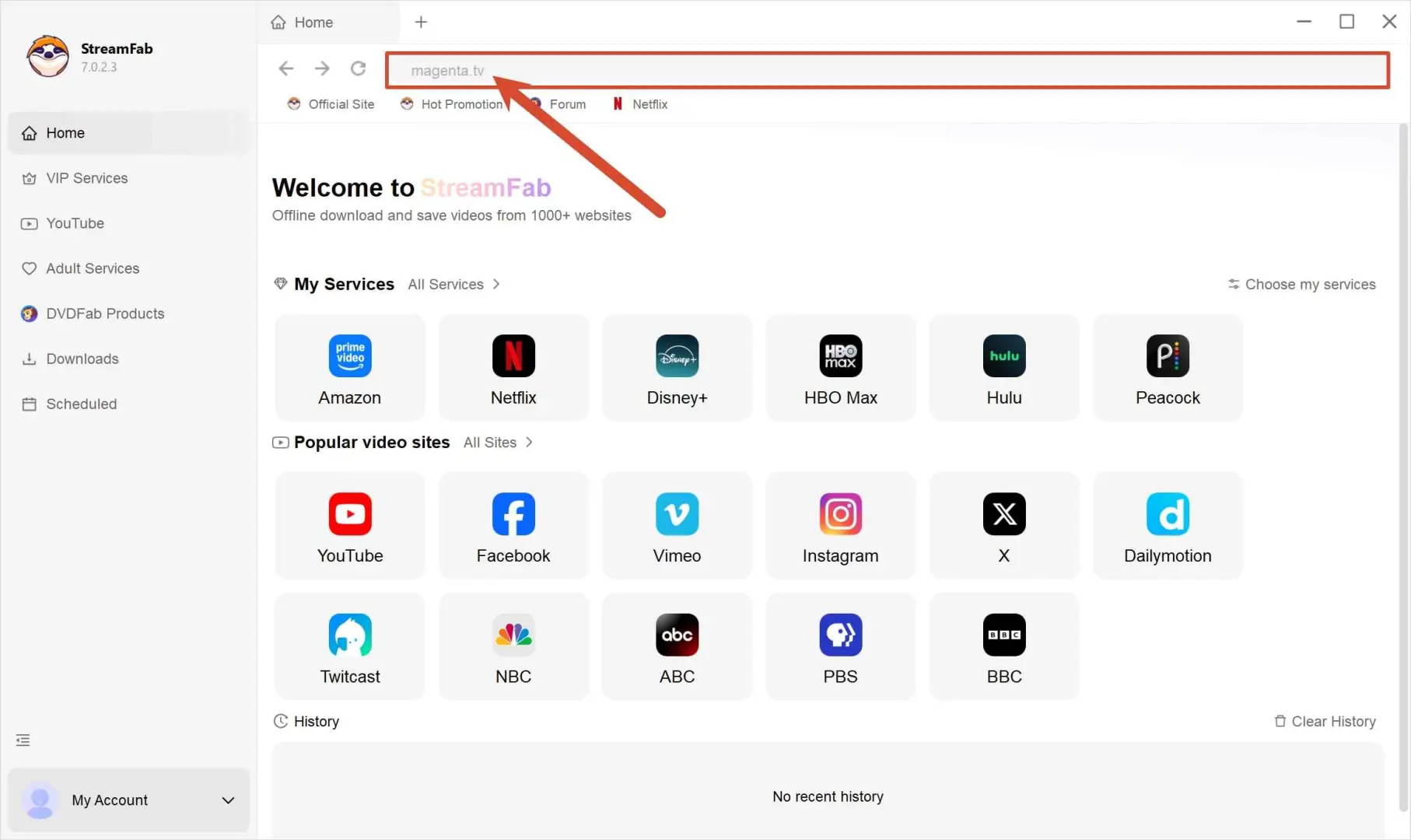Image resolution: width=1411 pixels, height=840 pixels.
Task: Open the Facebook site tile
Action: pyautogui.click(x=513, y=526)
